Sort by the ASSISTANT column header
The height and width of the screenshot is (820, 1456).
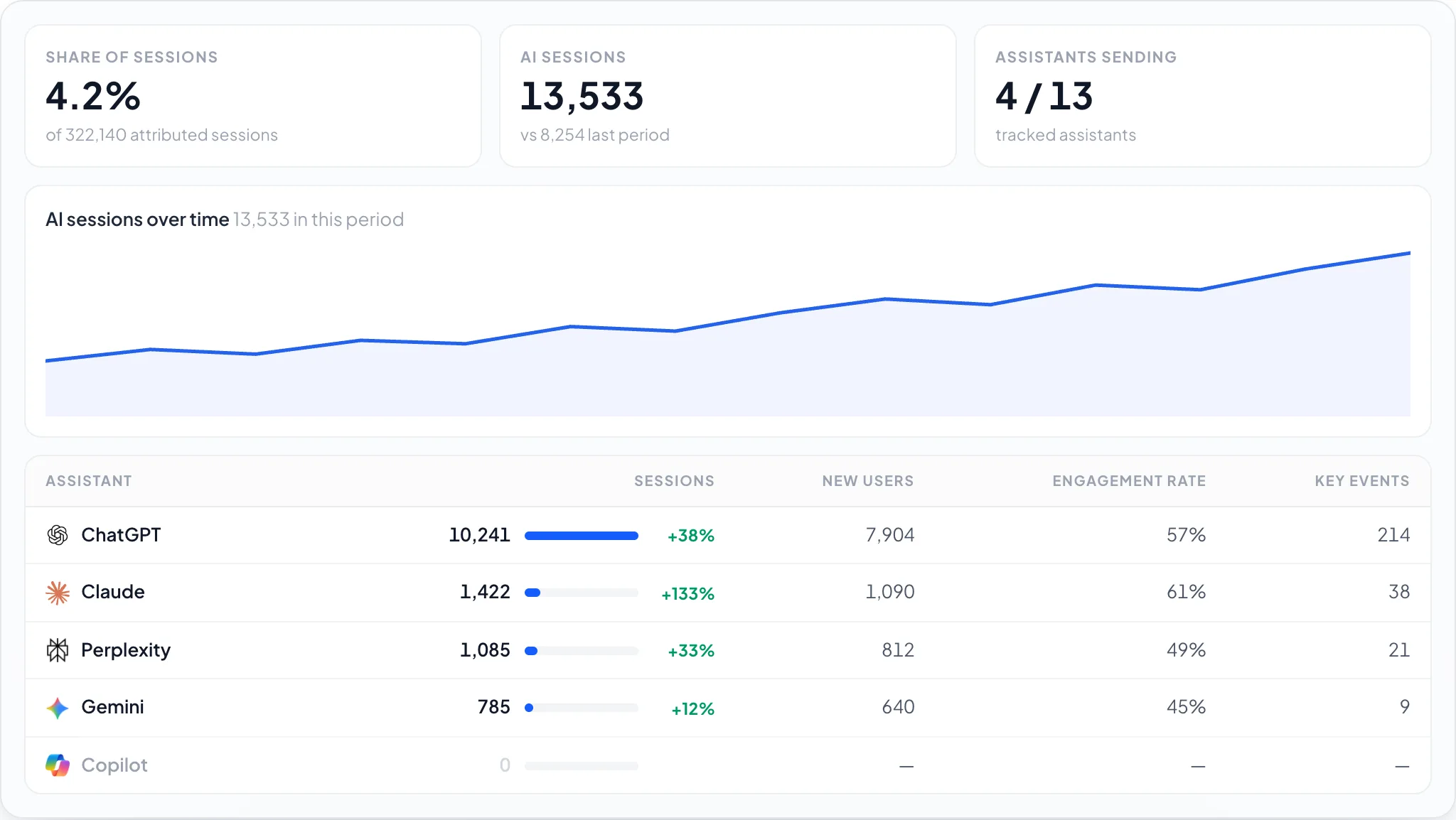(x=89, y=481)
